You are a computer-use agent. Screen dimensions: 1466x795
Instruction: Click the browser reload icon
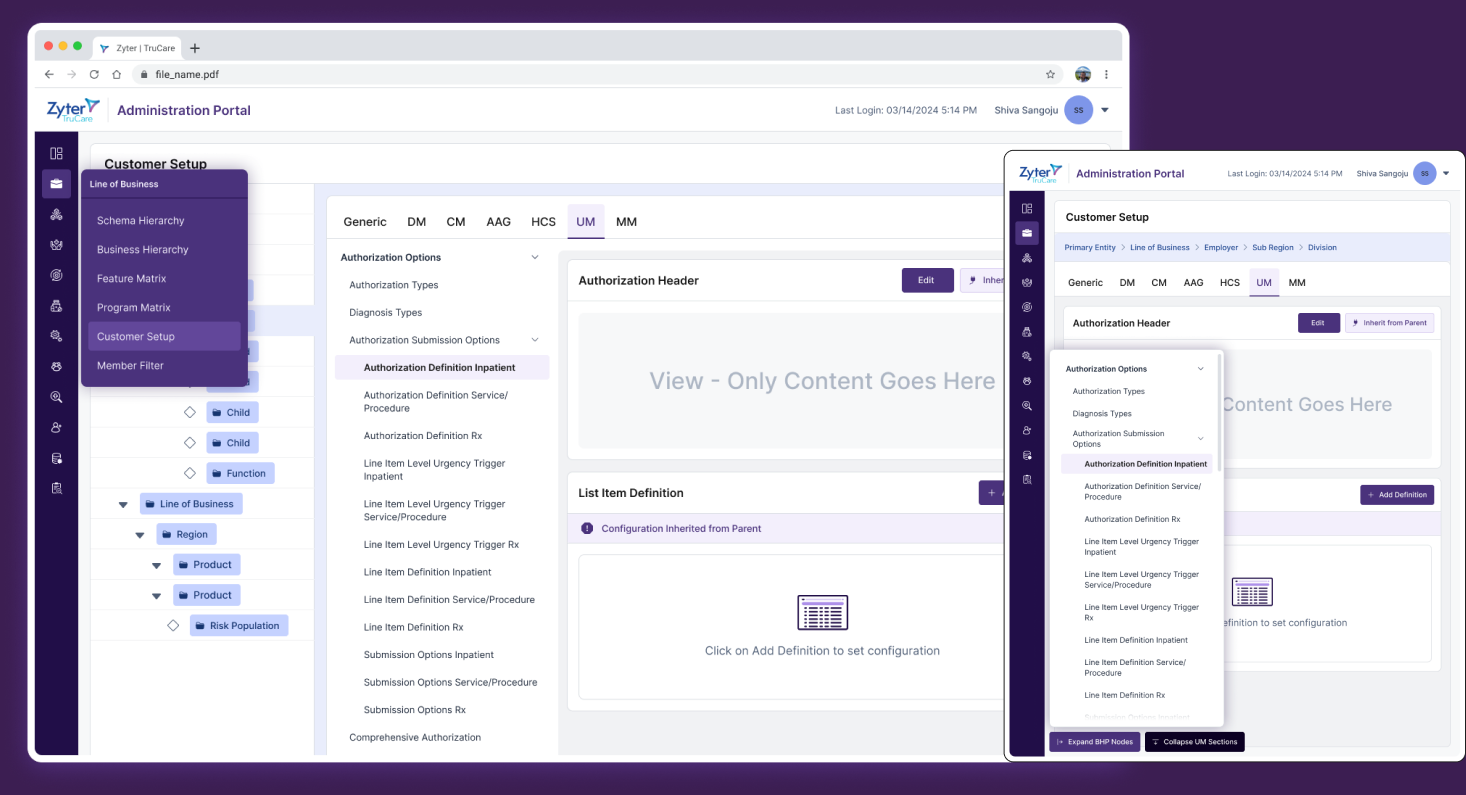[x=94, y=74]
